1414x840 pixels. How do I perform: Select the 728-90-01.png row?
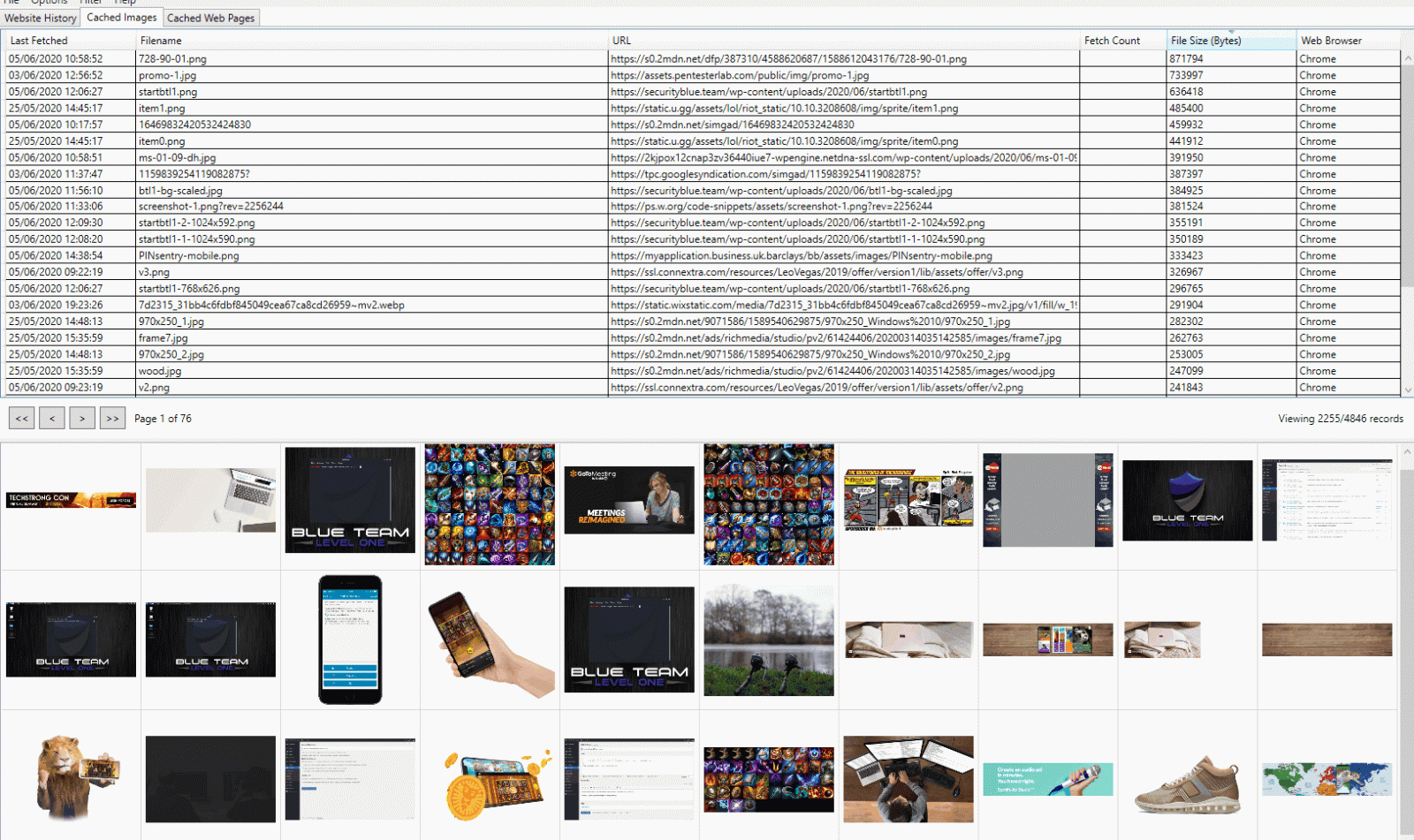(x=703, y=59)
